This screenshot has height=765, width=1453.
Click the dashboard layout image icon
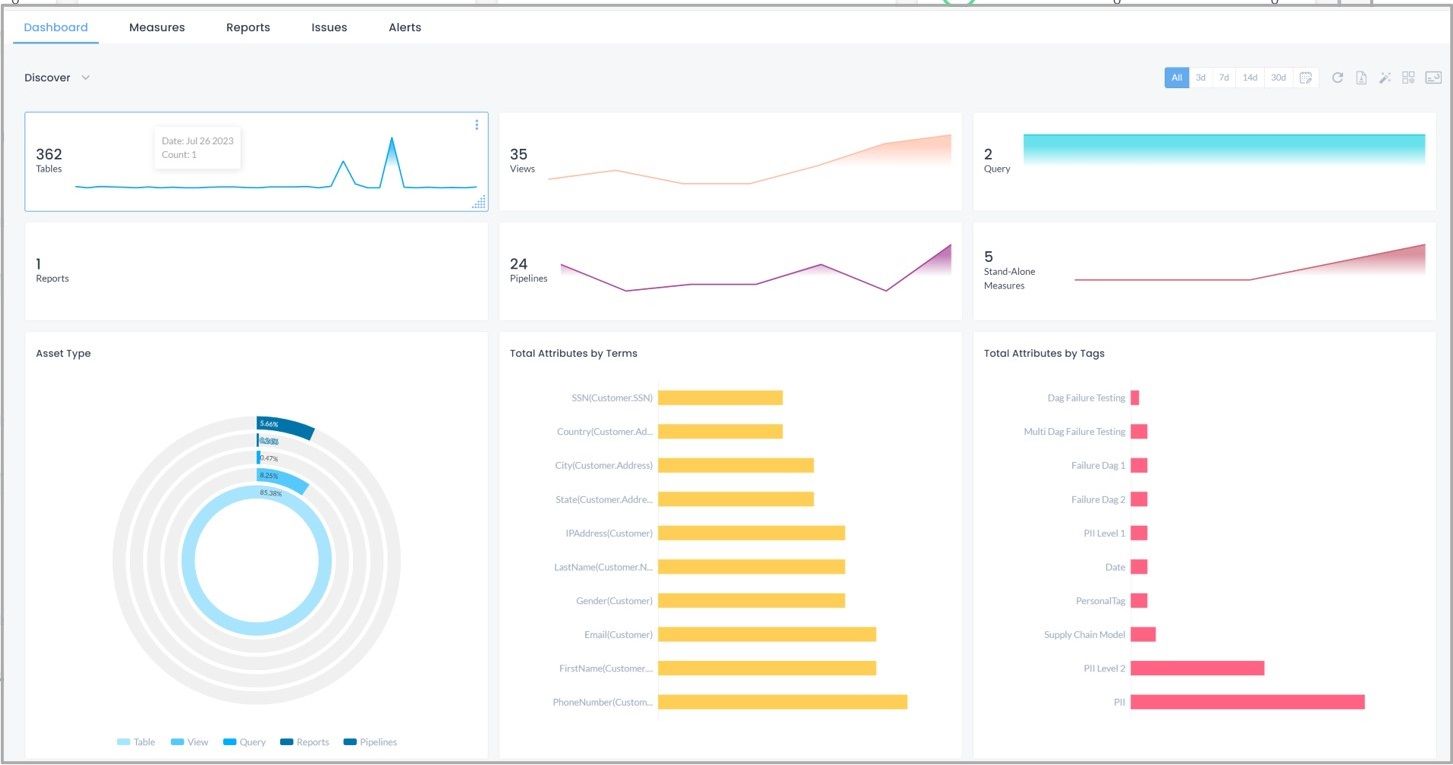pos(1433,78)
